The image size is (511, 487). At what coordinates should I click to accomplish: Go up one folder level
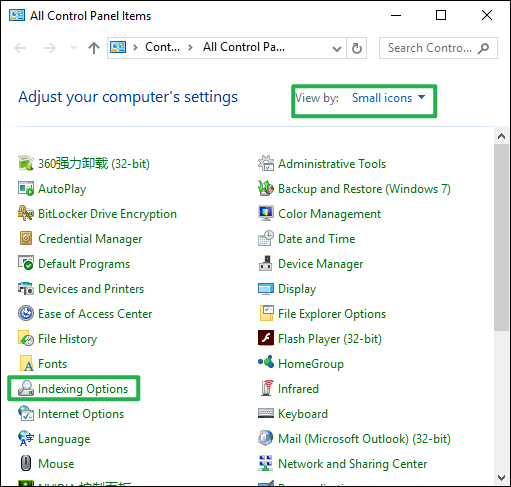pos(94,48)
